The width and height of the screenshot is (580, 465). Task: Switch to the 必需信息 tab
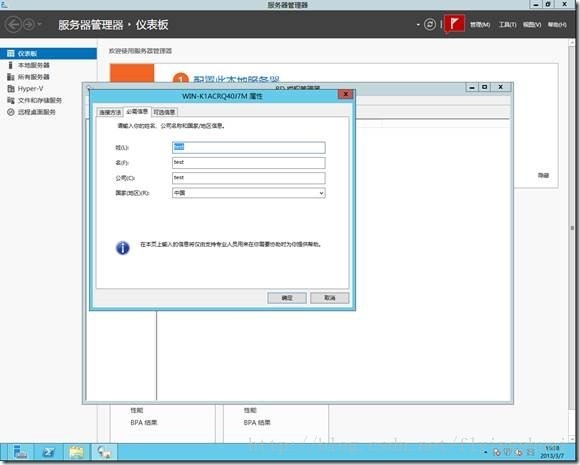[x=137, y=111]
